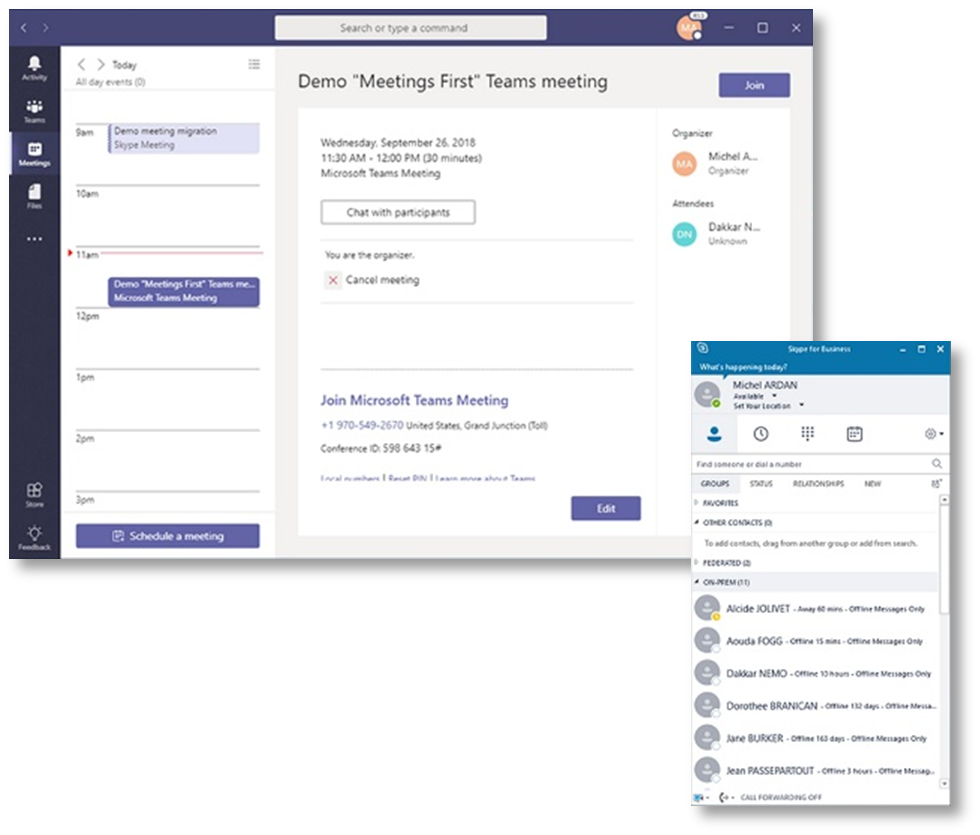Click Add a contact icon in Skype
980x835 pixels.
point(936,484)
